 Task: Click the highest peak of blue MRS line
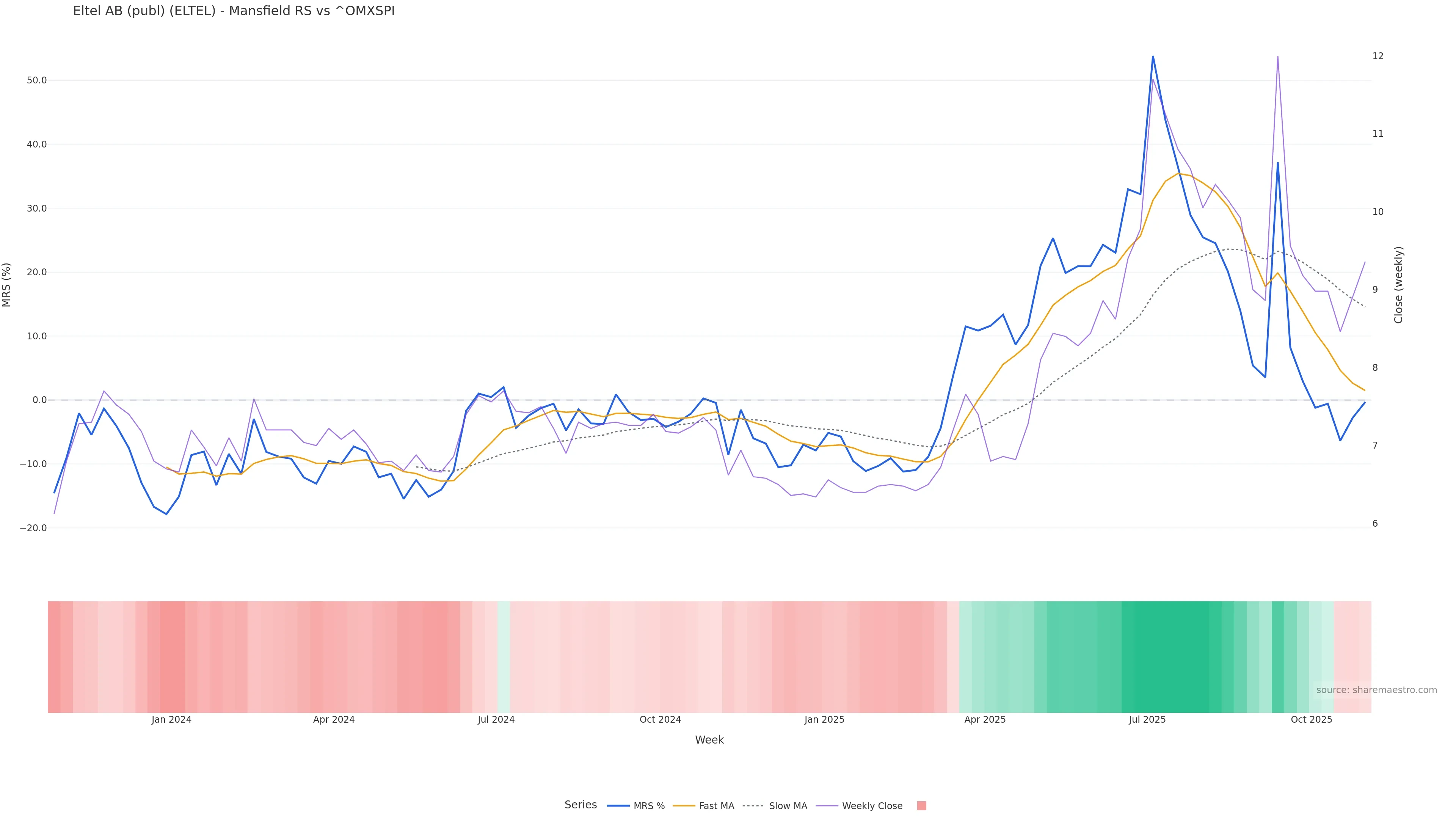[x=1153, y=56]
